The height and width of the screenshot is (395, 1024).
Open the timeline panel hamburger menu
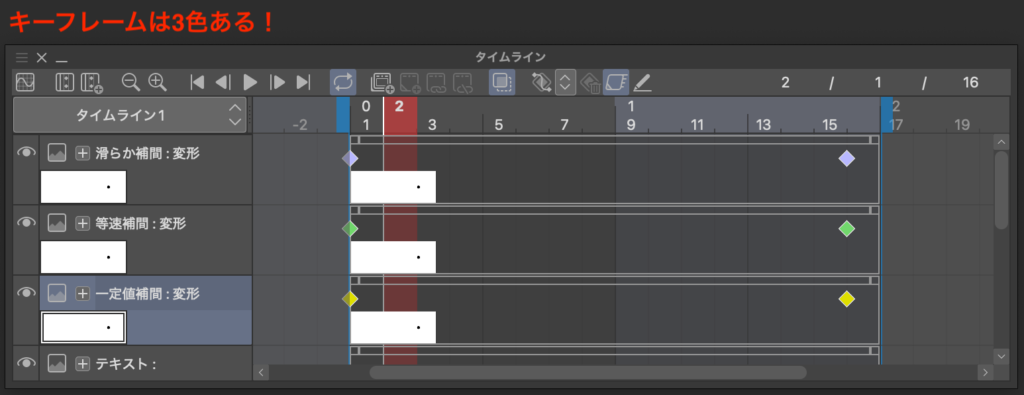(22, 57)
